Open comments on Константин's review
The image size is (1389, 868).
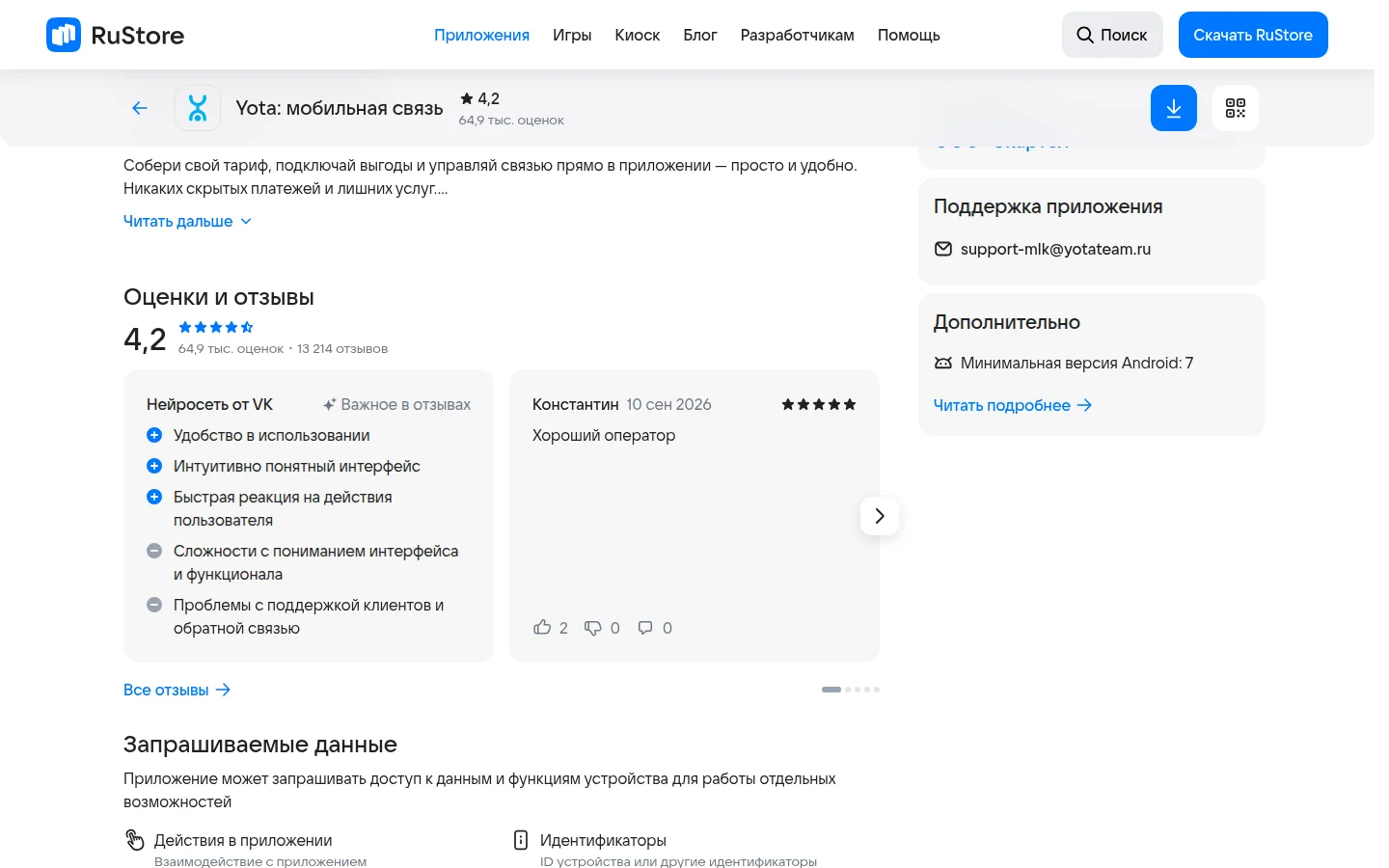point(645,628)
